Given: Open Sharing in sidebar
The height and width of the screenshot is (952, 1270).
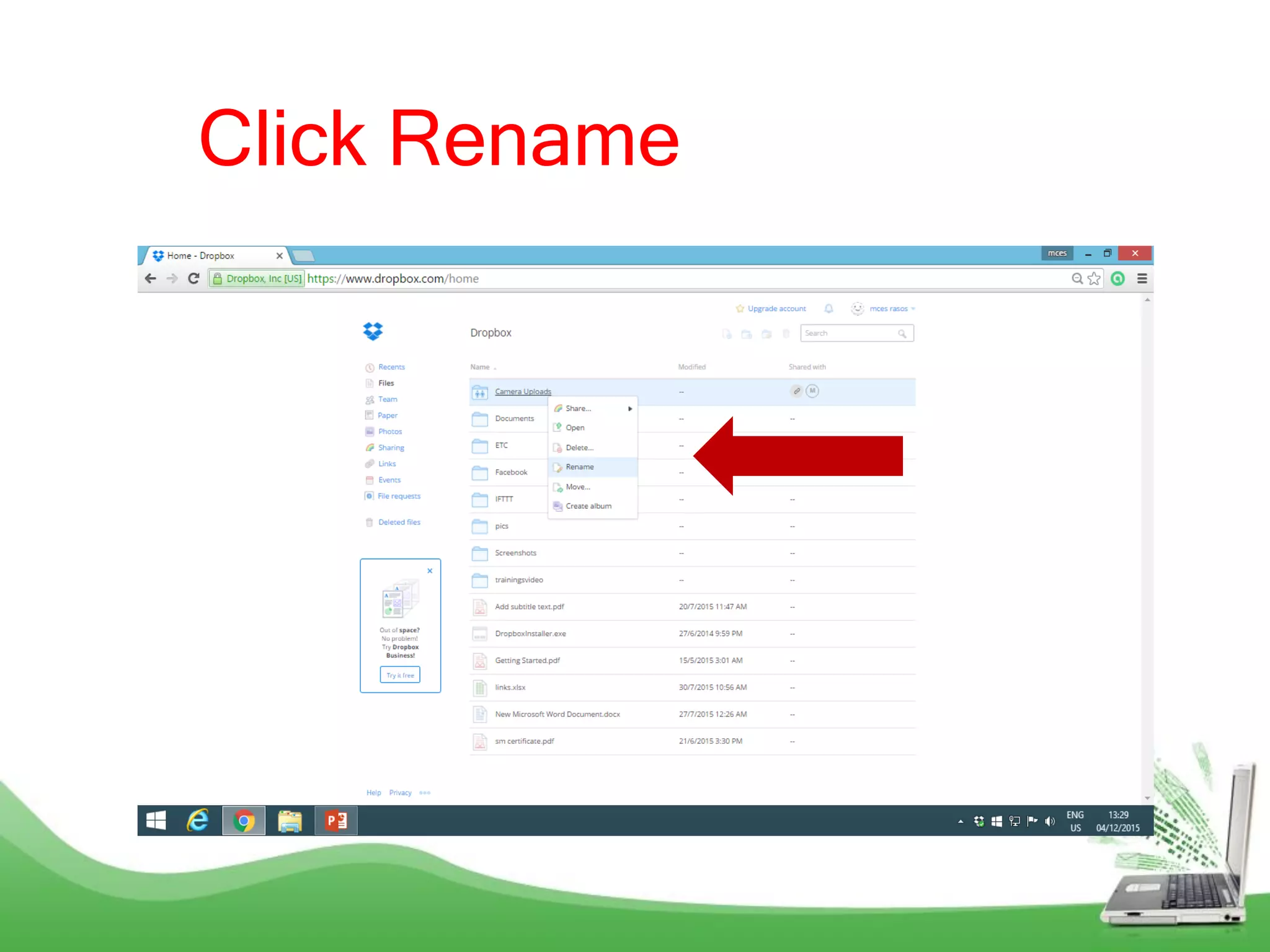Looking at the screenshot, I should coord(391,447).
